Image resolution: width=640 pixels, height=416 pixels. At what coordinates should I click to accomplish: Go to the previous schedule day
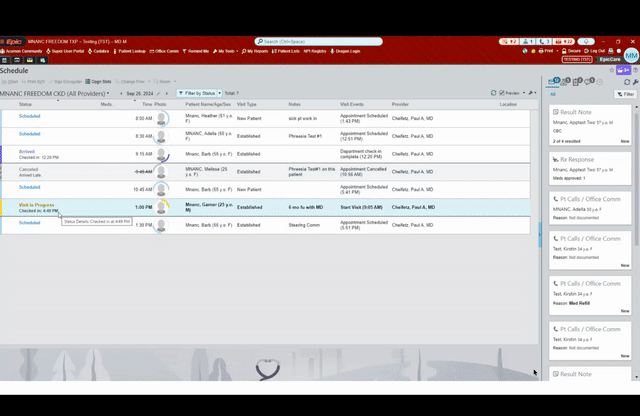pos(121,93)
